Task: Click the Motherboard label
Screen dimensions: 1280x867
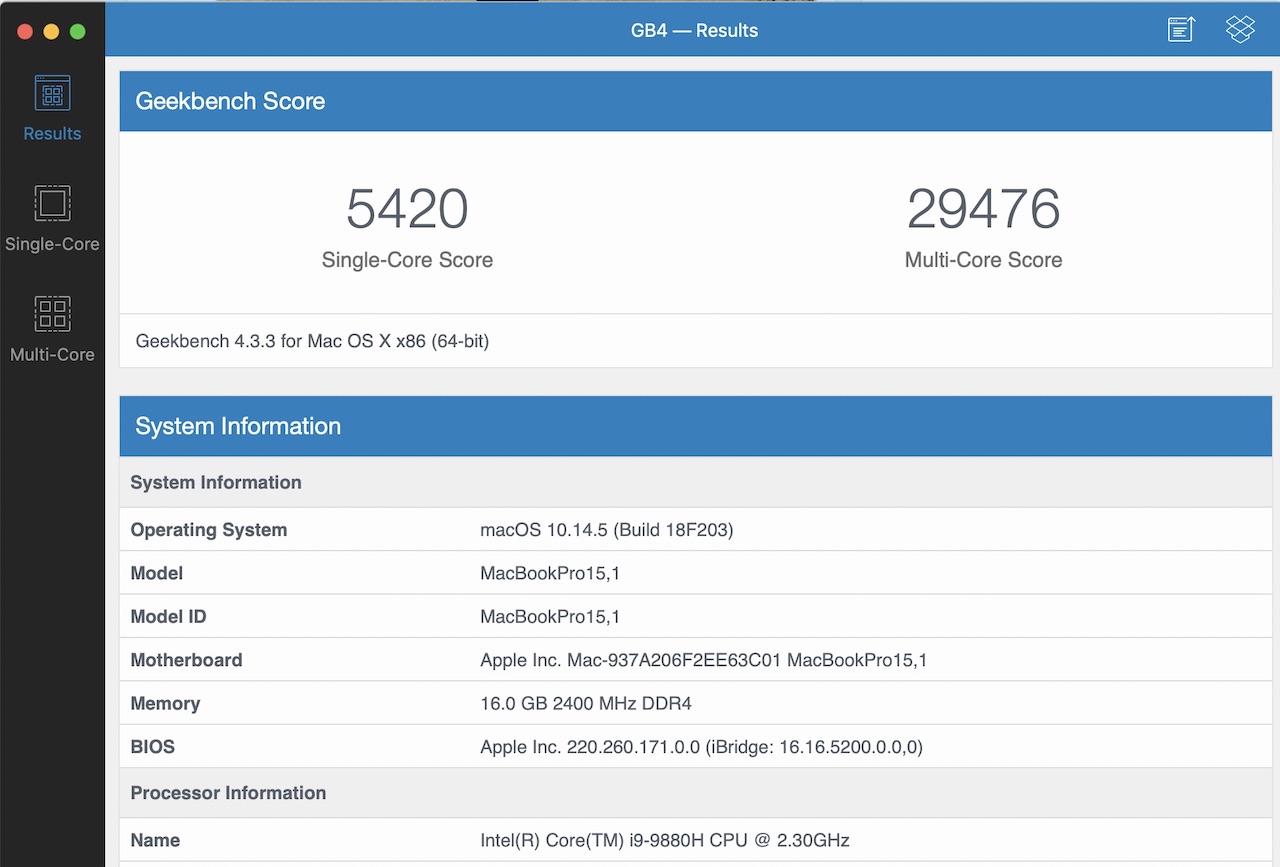Action: [186, 660]
